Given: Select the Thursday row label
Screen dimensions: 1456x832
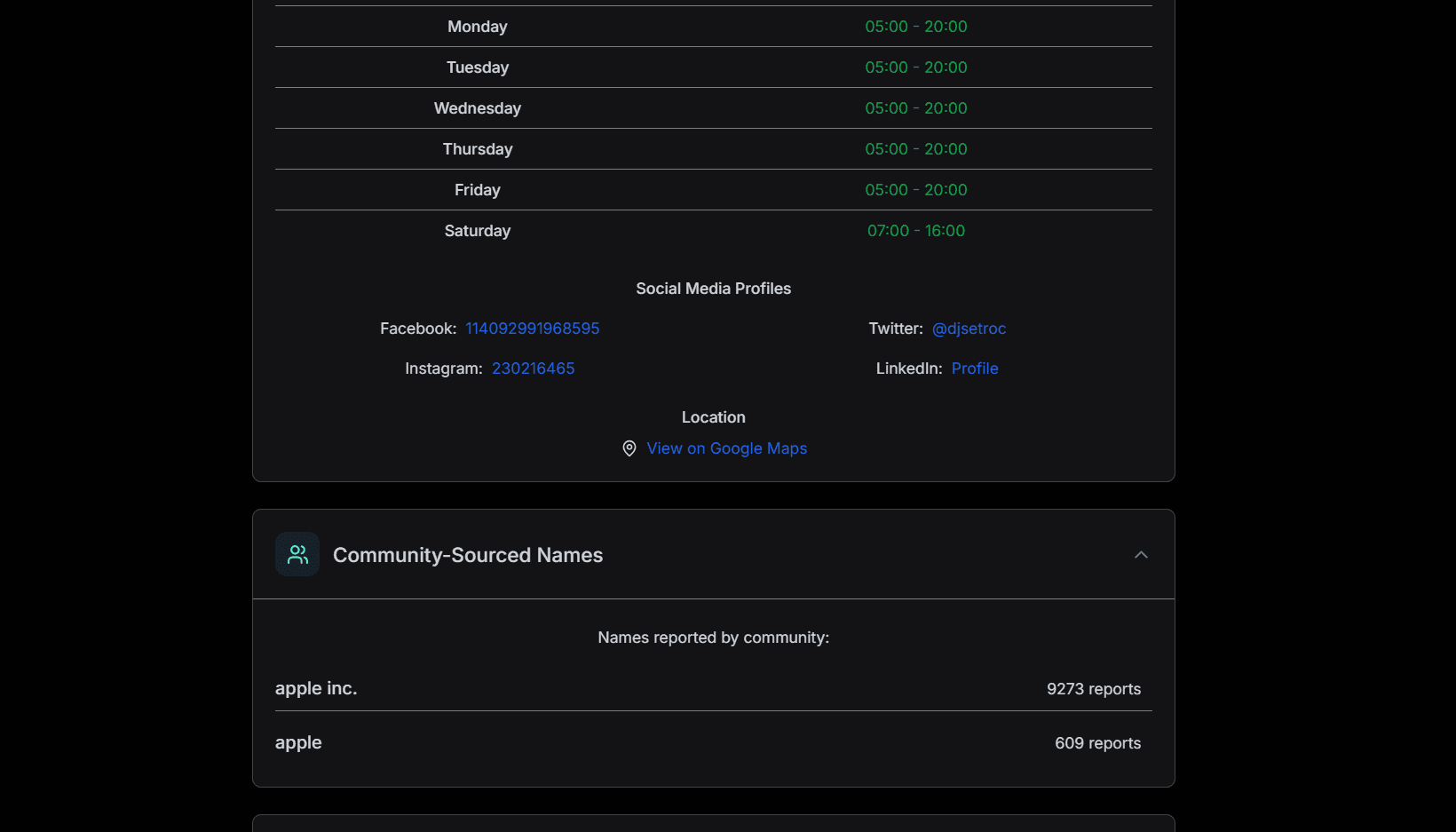Looking at the screenshot, I should pos(478,149).
